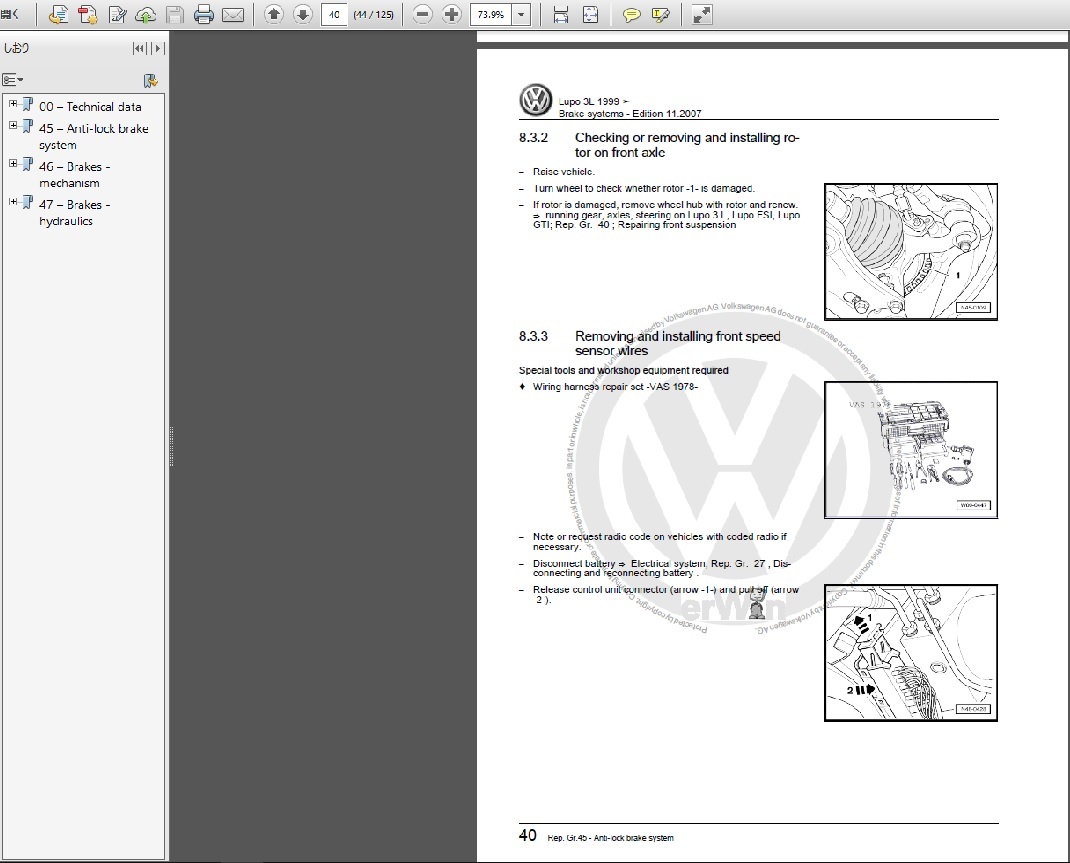Screen dimensions: 1070x863
Task: Go to next page with down arrow
Action: point(303,14)
